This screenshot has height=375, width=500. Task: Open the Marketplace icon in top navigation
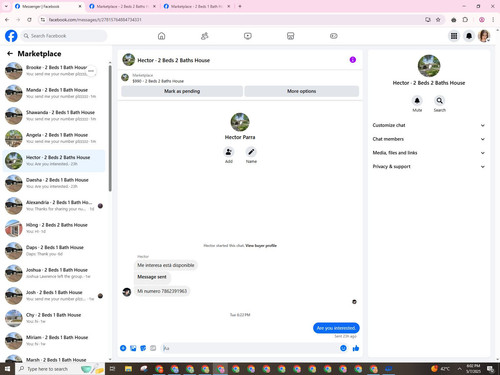pos(291,36)
